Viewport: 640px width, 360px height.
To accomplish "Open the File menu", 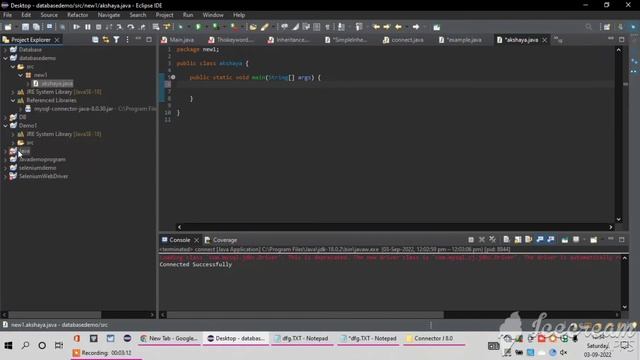I will 7,15.
